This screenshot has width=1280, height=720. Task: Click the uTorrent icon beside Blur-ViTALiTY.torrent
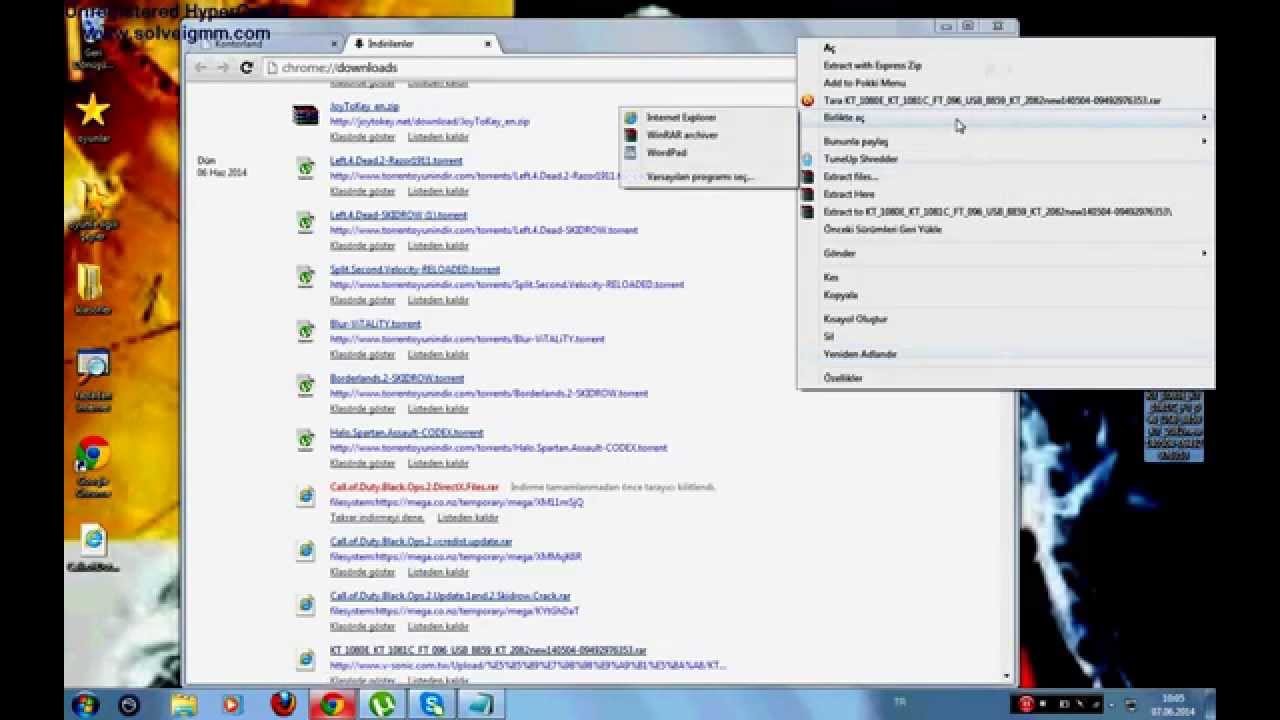tap(306, 331)
